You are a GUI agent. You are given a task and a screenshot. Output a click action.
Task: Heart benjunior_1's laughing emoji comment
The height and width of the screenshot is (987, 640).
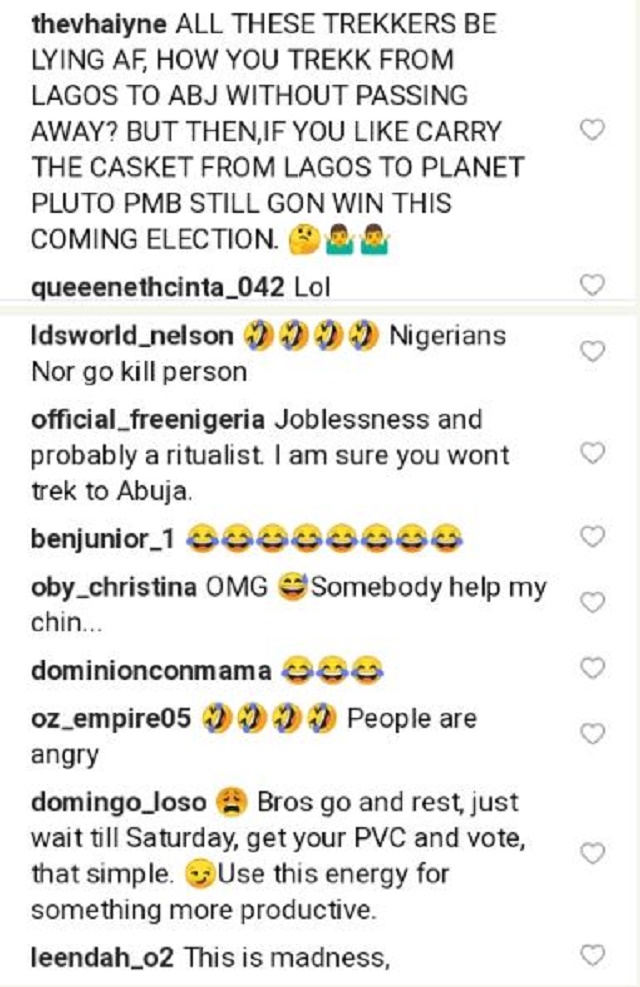pos(592,537)
